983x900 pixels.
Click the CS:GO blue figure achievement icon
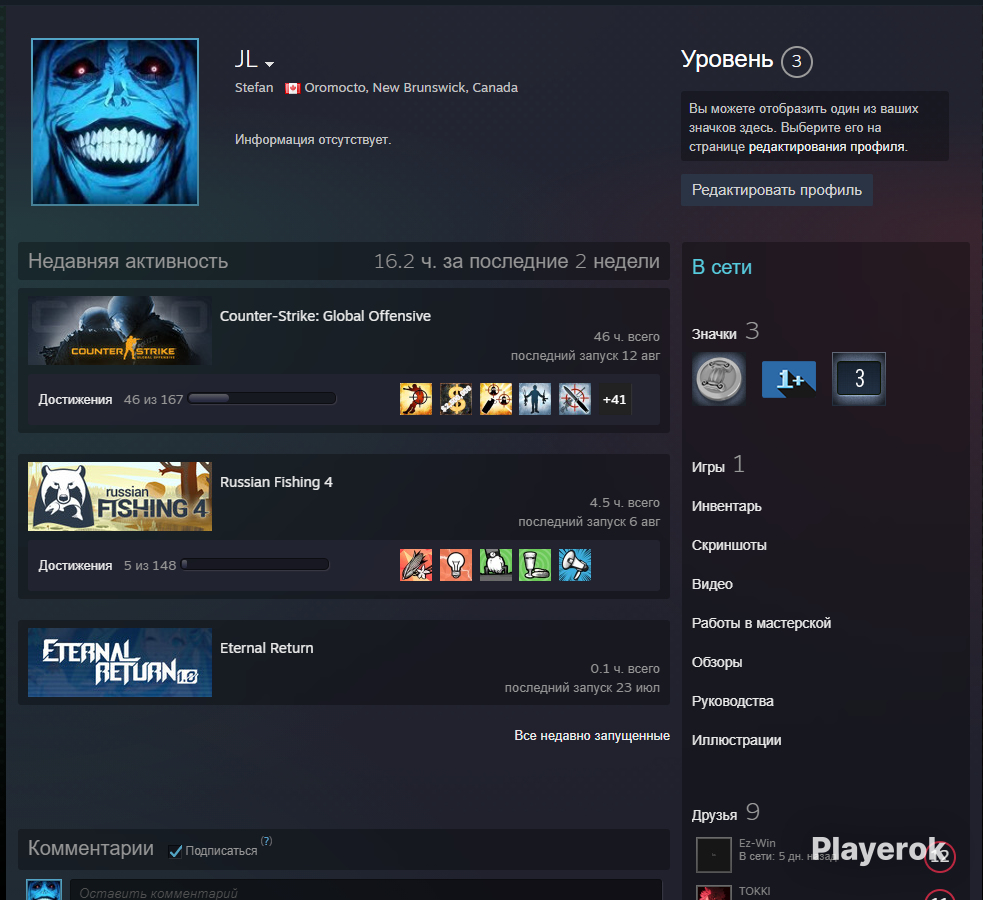coord(535,399)
